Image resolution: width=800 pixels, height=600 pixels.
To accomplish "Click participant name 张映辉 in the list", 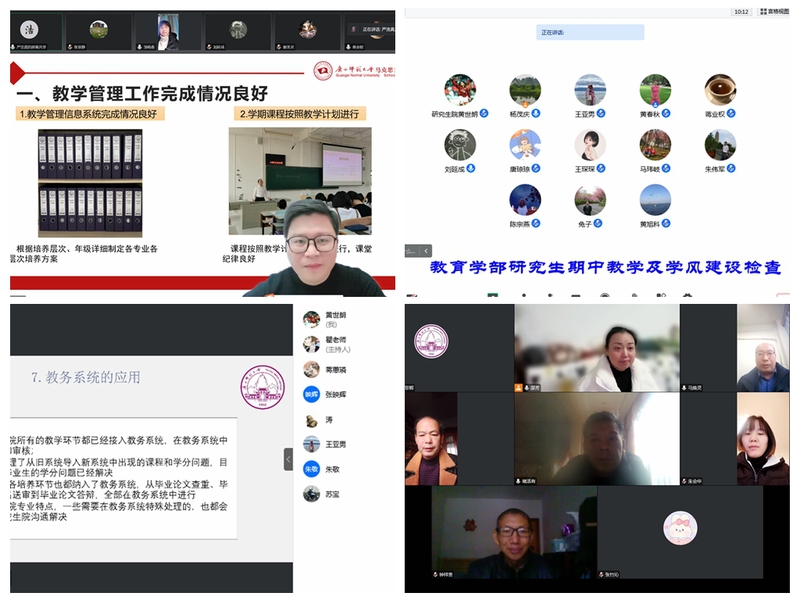I will point(335,394).
